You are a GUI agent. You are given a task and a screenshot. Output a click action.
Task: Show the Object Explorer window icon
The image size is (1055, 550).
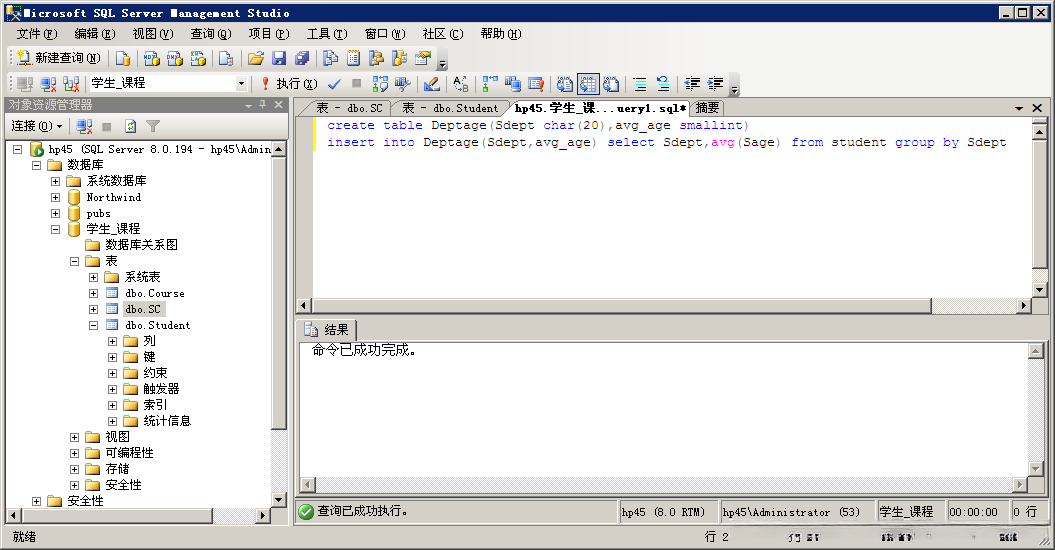376,59
